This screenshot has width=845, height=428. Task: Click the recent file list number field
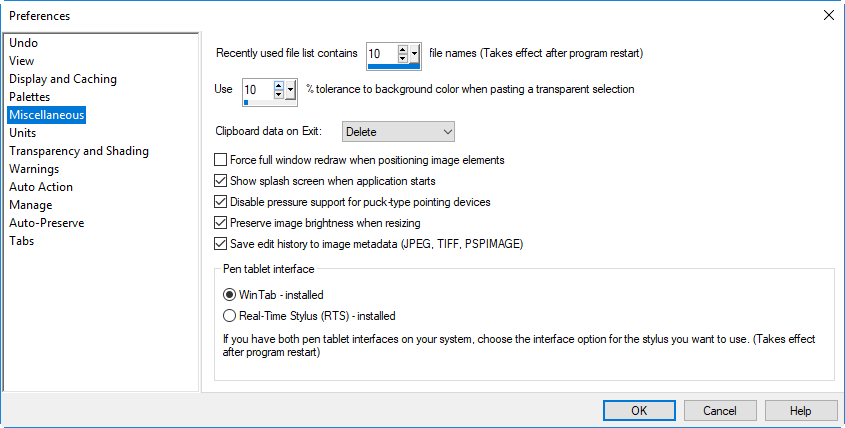pyautogui.click(x=382, y=53)
